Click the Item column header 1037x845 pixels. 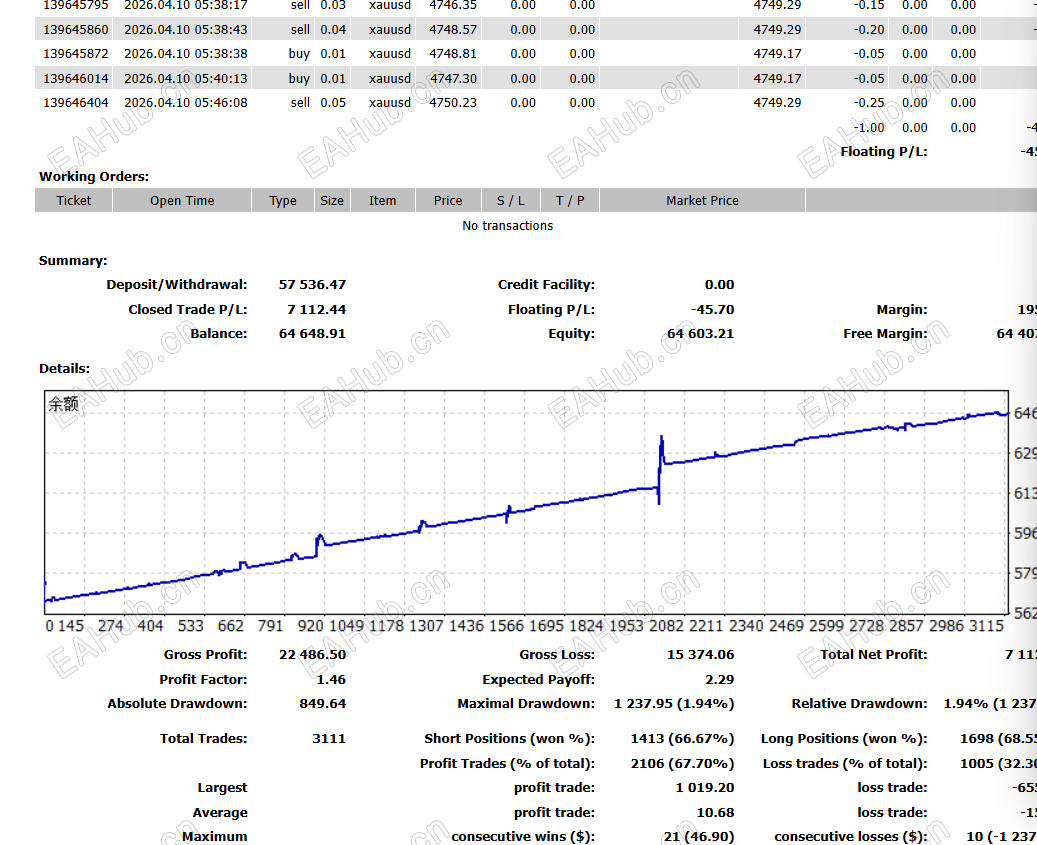click(382, 200)
